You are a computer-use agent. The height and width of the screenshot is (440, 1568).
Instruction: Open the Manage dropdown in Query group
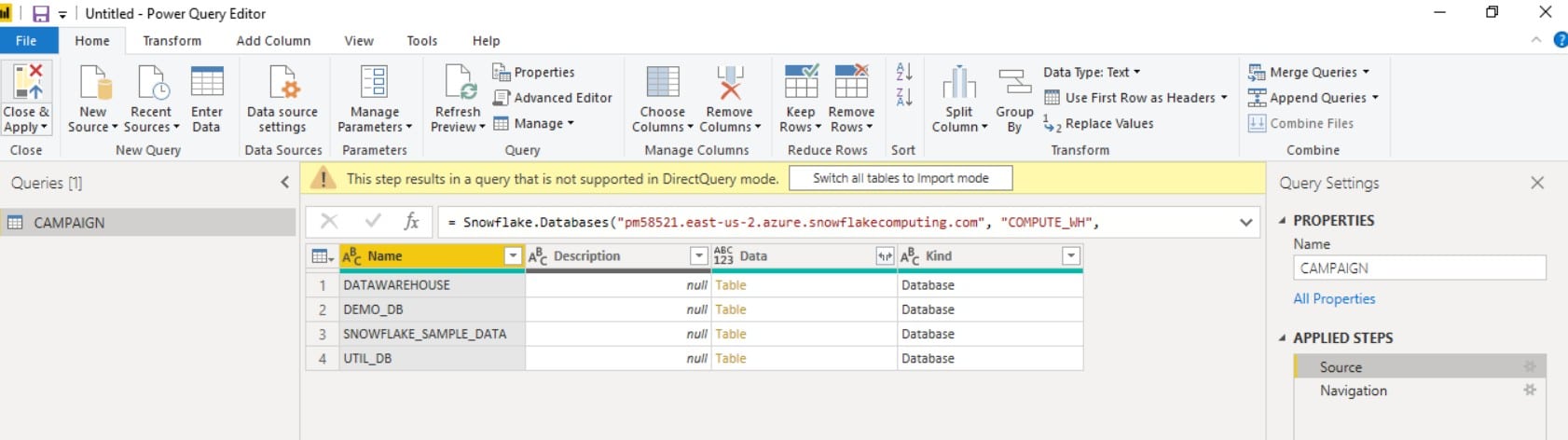(x=533, y=123)
